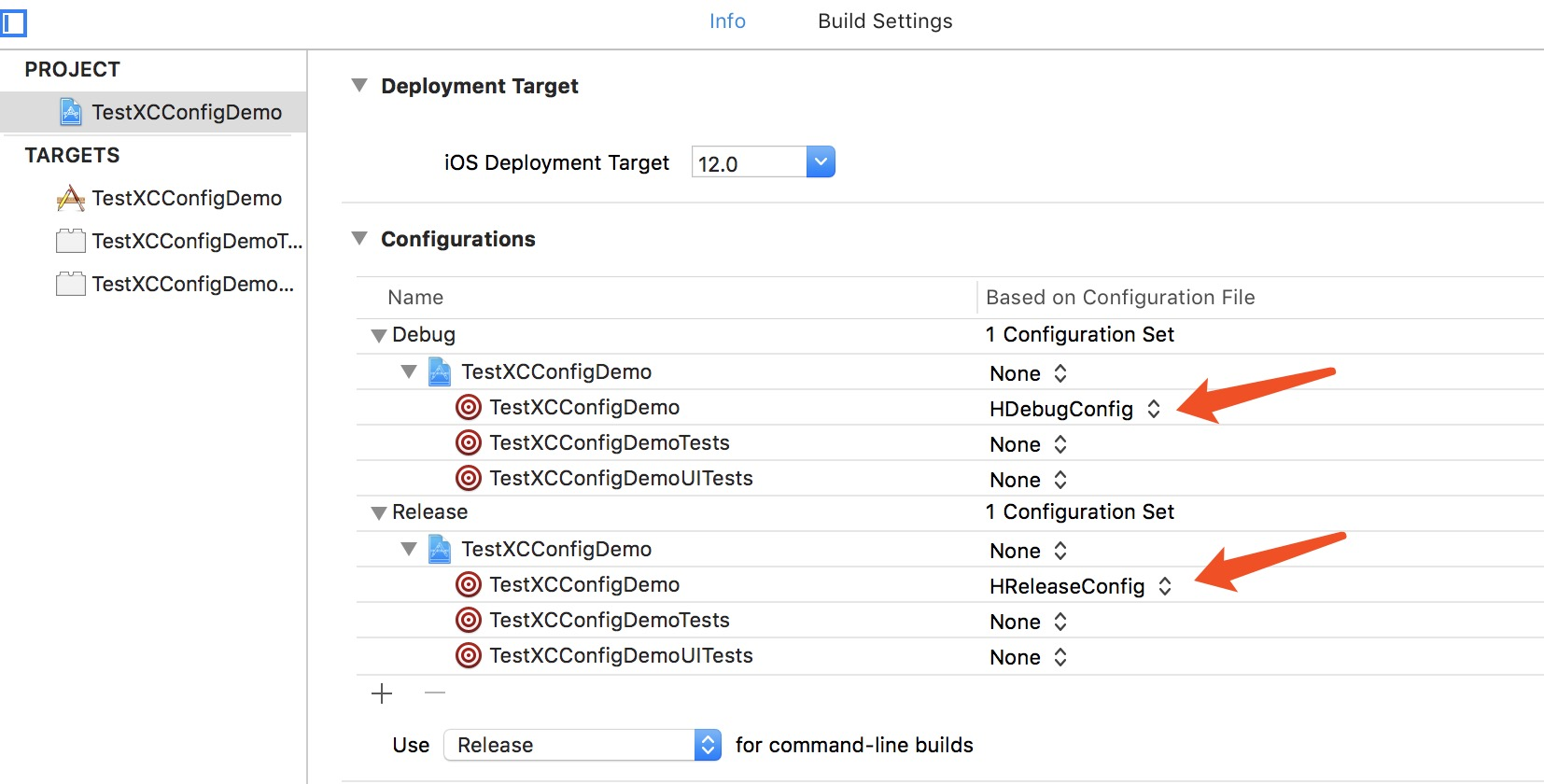Switch to the Build Settings tab
The image size is (1544, 784).
point(885,21)
